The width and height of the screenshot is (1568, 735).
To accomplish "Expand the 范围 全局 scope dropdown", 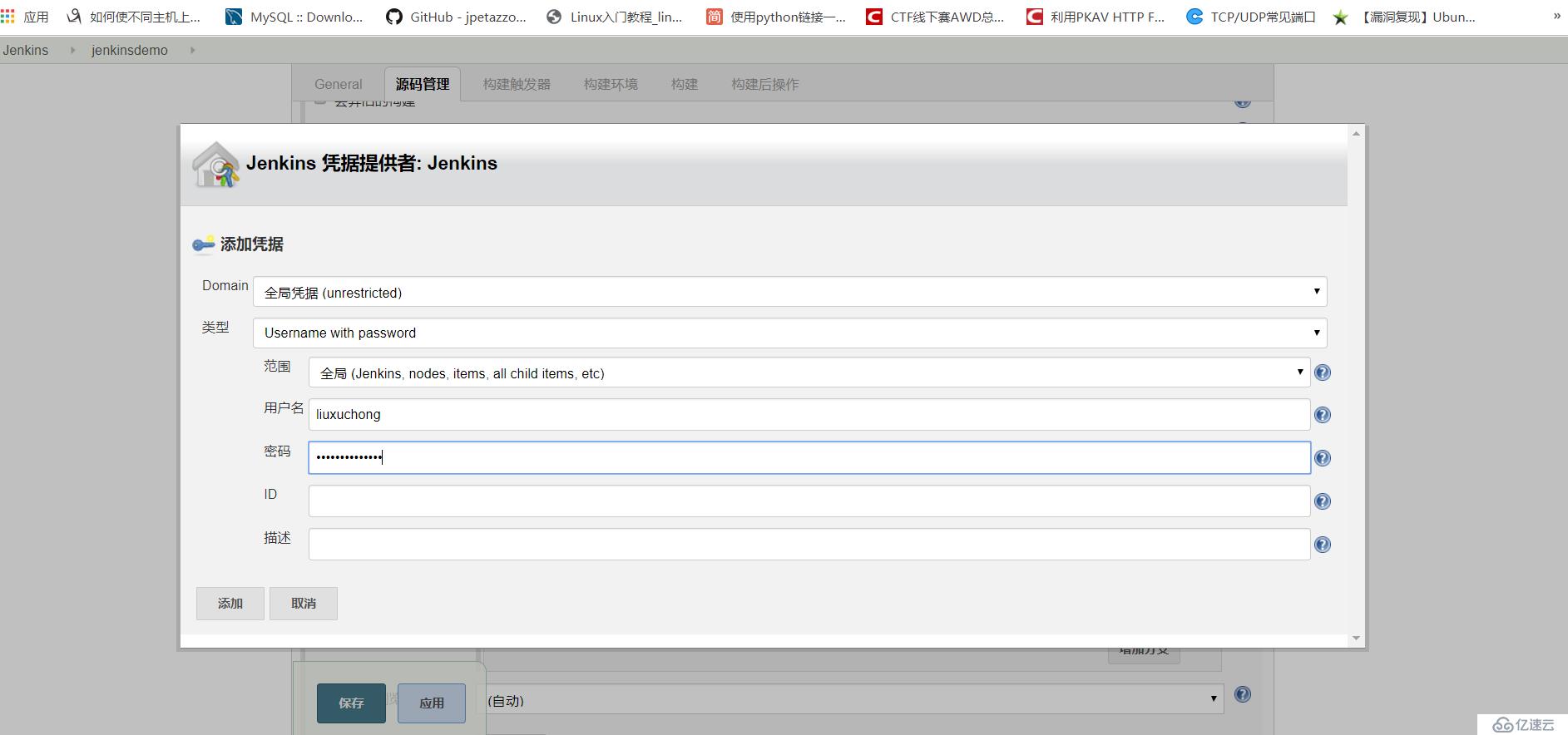I will [x=809, y=372].
